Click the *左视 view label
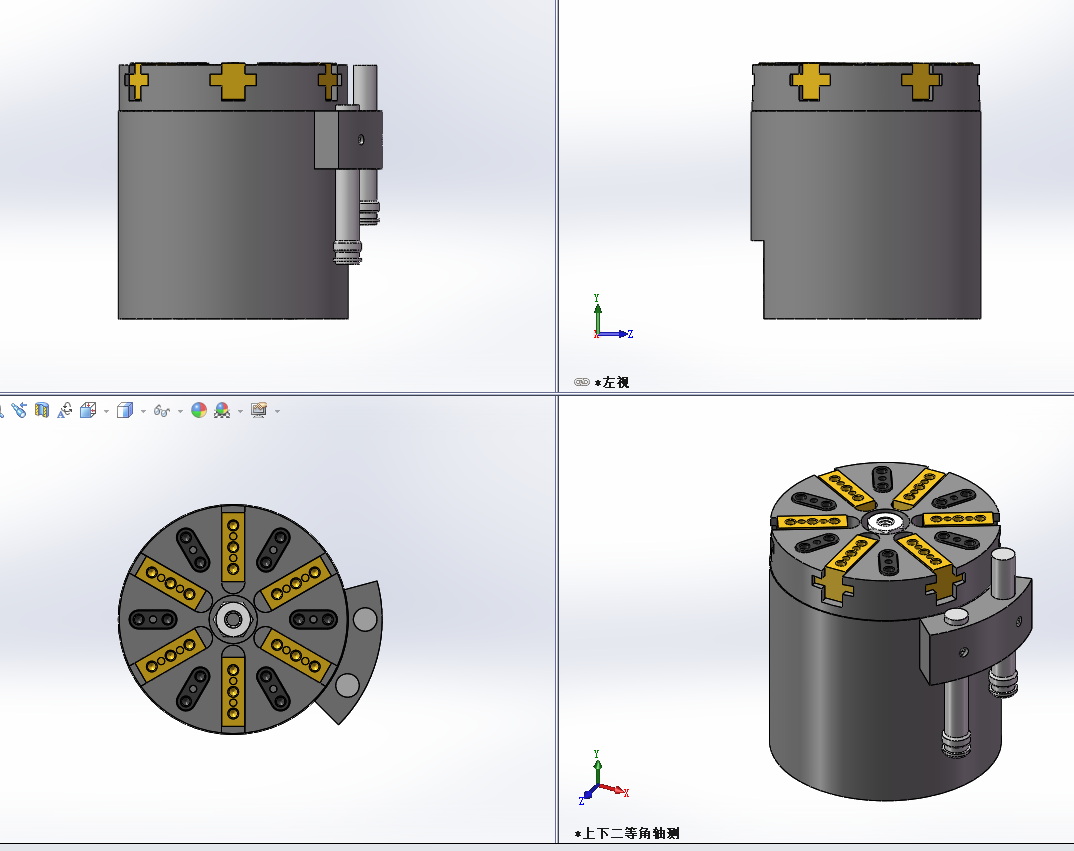The width and height of the screenshot is (1074, 851). (612, 382)
